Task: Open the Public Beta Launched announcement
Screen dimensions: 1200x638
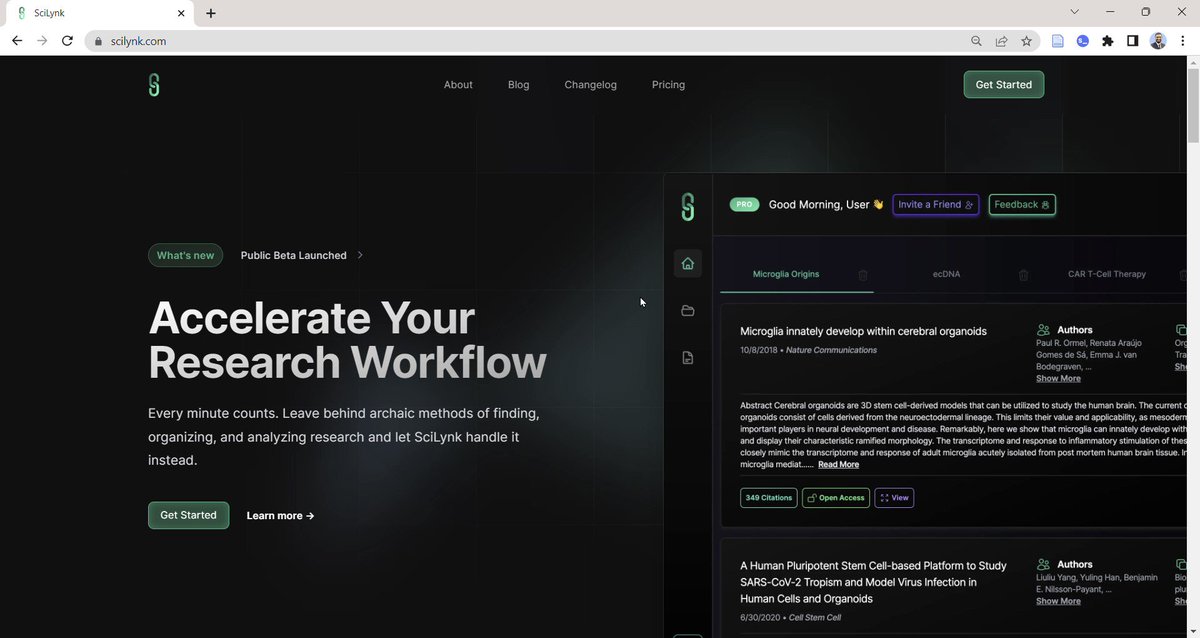Action: [293, 255]
